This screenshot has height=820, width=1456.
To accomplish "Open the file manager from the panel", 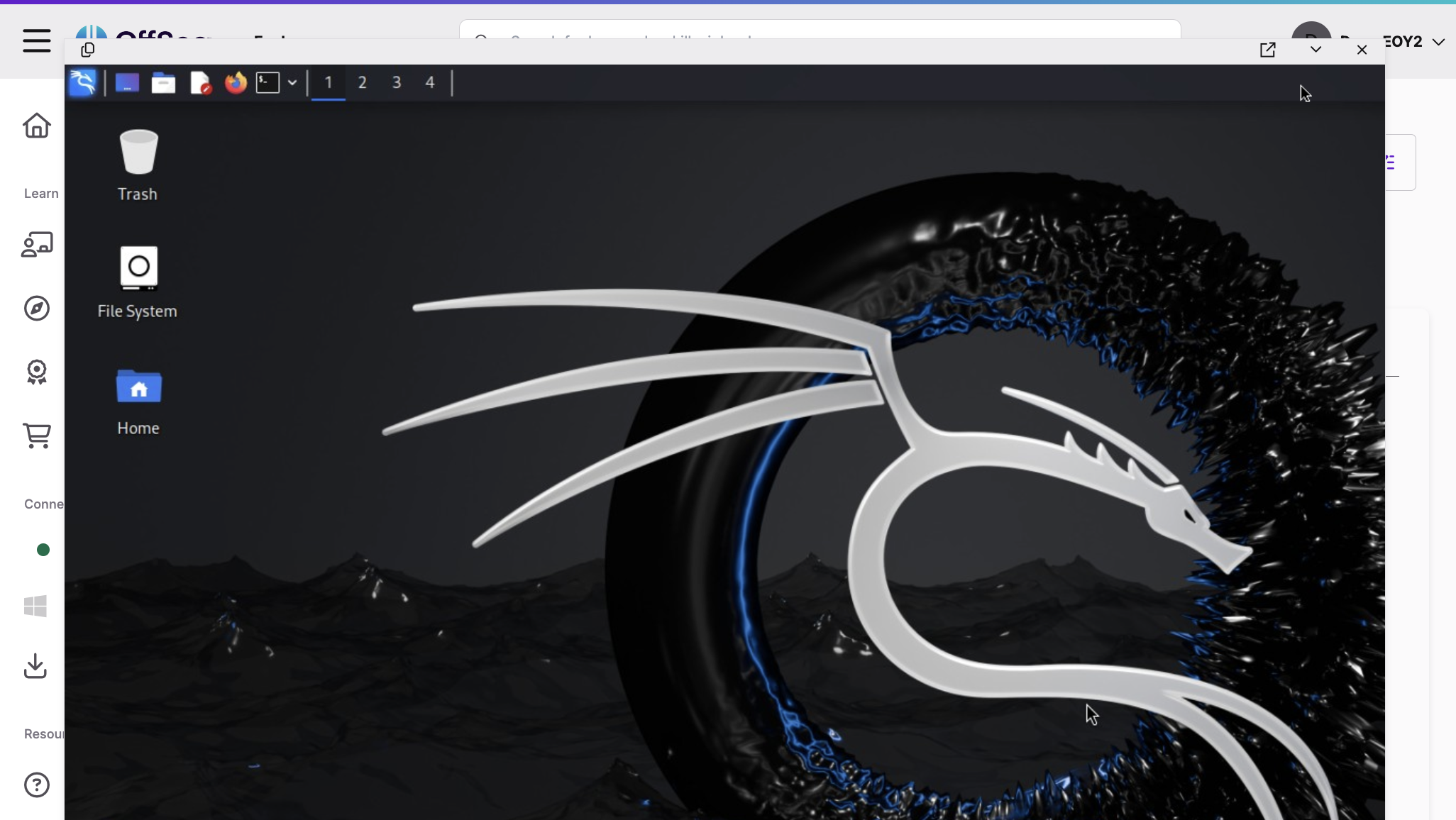I will point(163,83).
